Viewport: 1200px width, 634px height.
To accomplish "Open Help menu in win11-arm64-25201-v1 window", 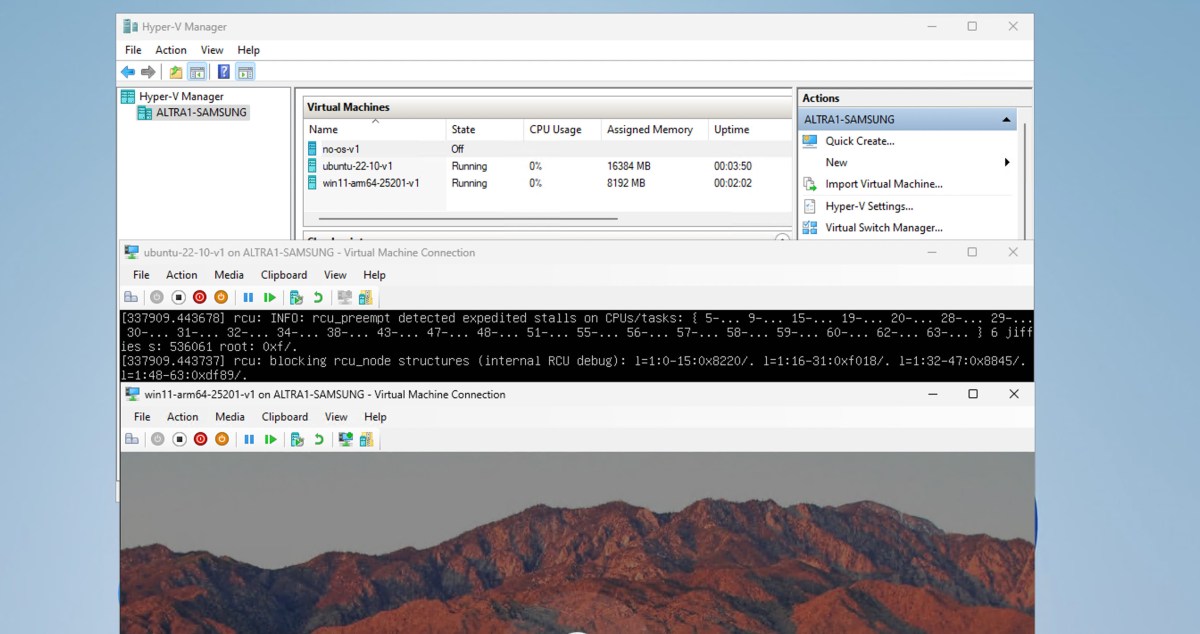I will 375,417.
